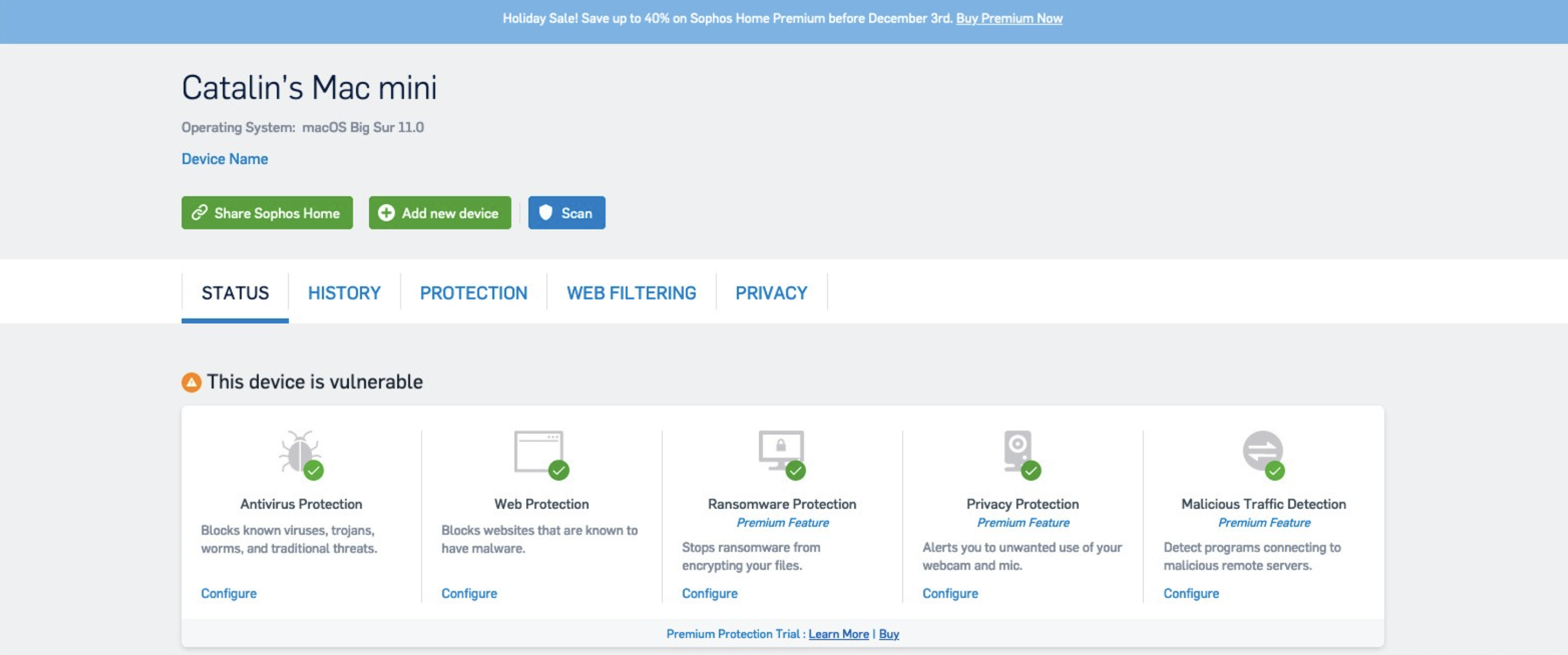Screen dimensions: 1568x655
Task: Open the Protection tab
Action: click(473, 293)
